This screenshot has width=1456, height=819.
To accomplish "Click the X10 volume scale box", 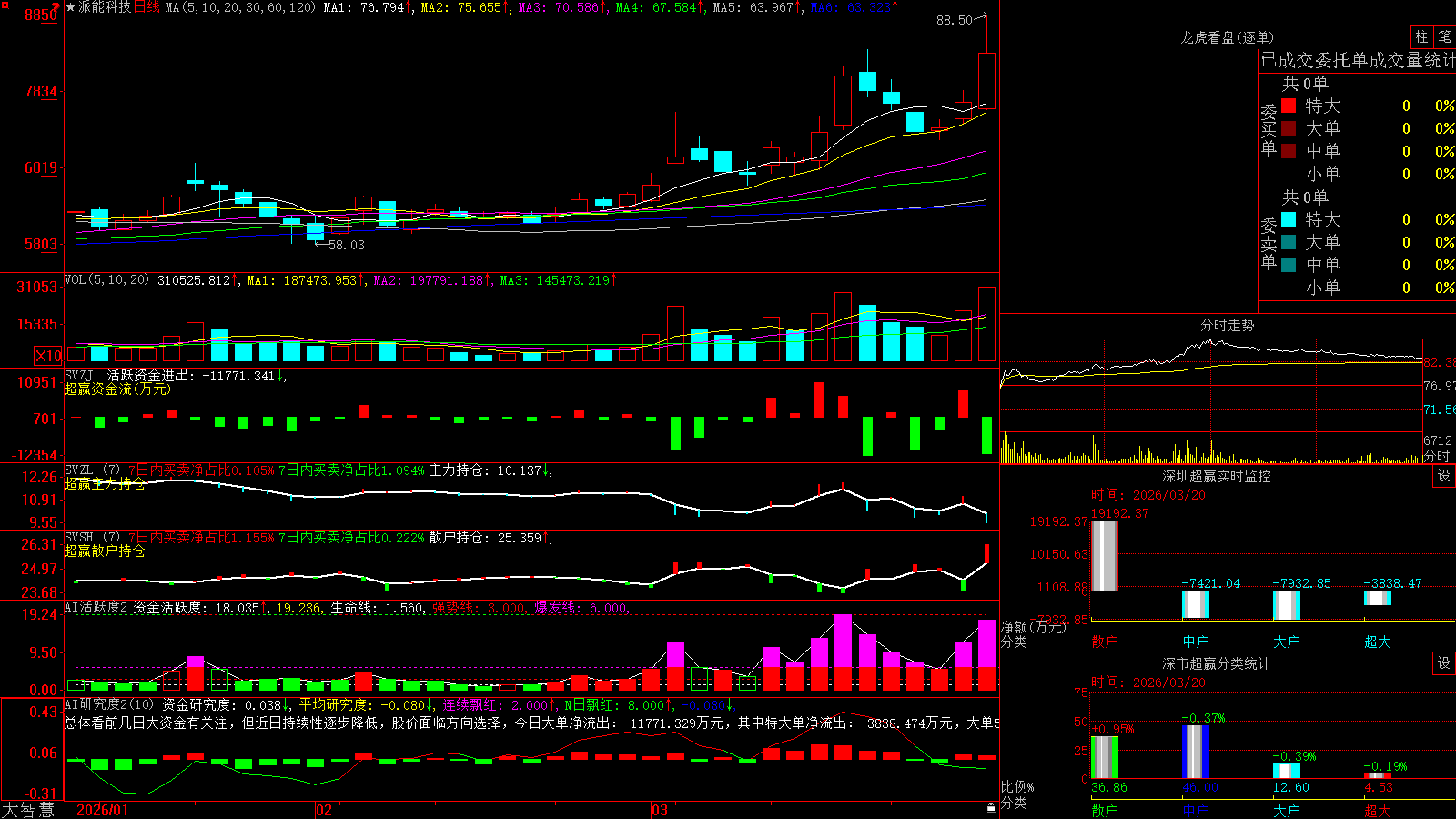I will [48, 356].
